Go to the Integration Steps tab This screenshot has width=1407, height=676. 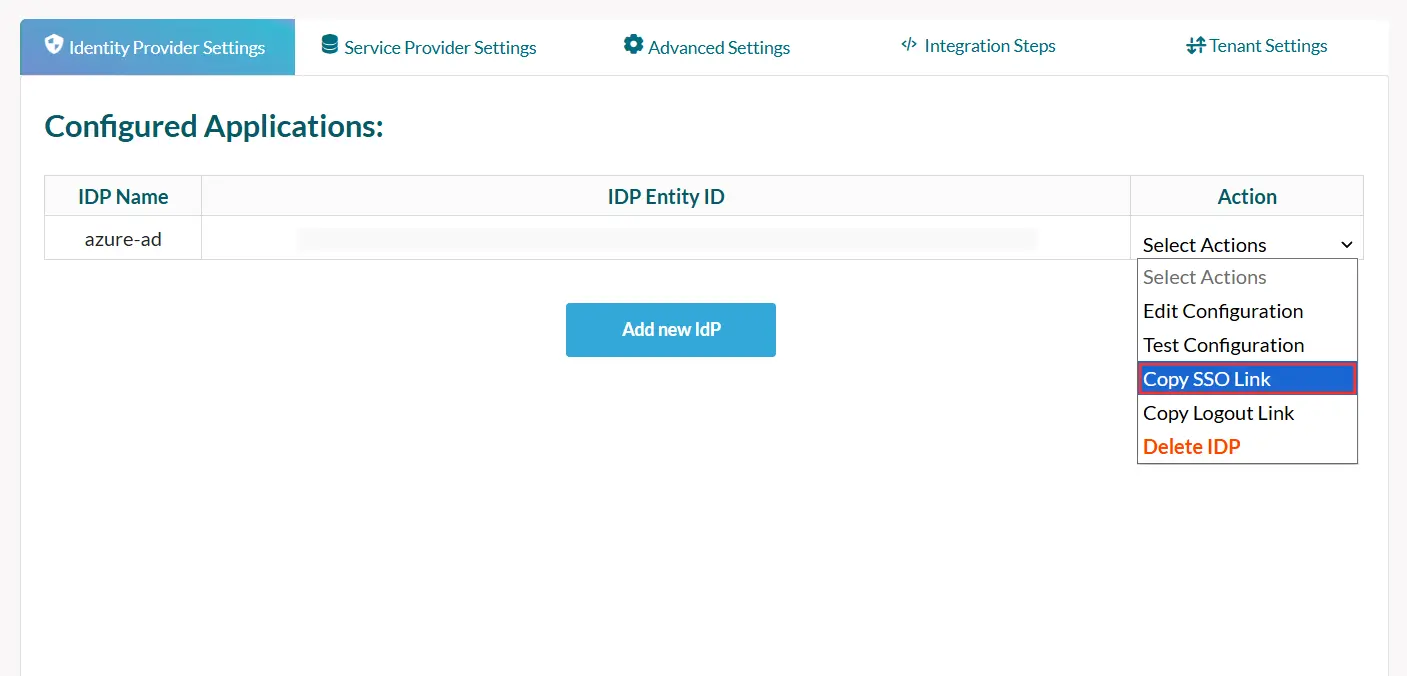point(990,46)
